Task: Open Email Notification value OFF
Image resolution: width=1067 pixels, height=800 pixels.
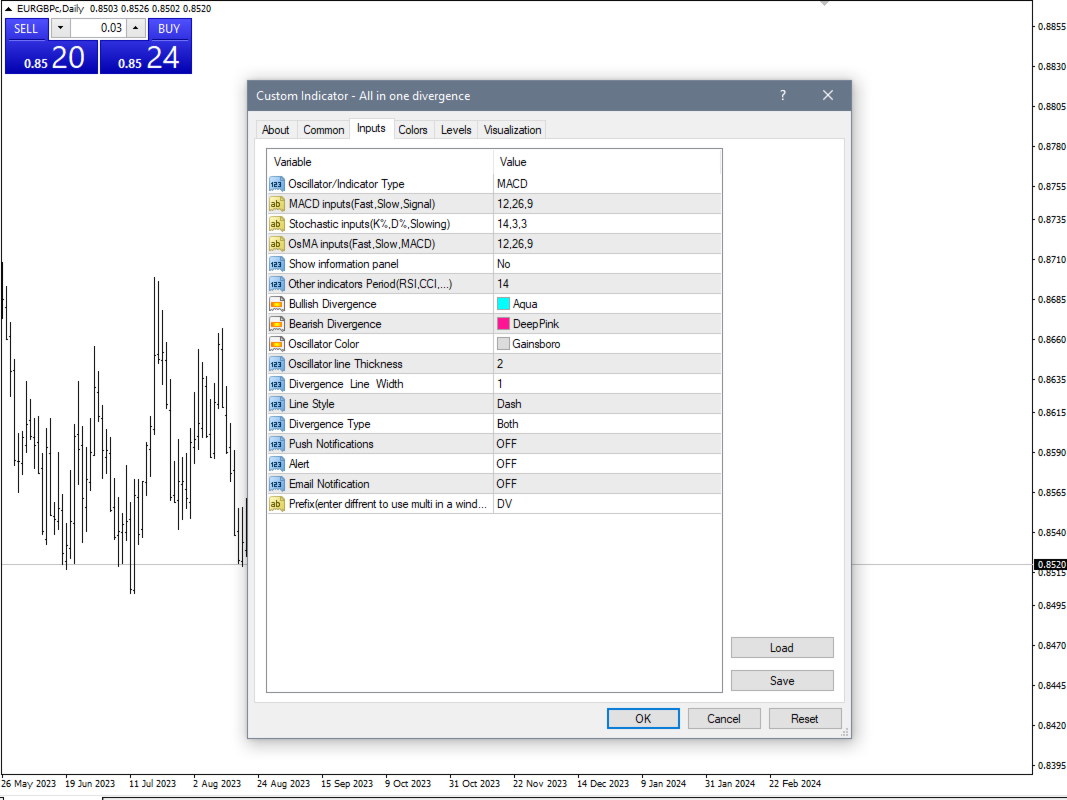Action: pos(607,484)
